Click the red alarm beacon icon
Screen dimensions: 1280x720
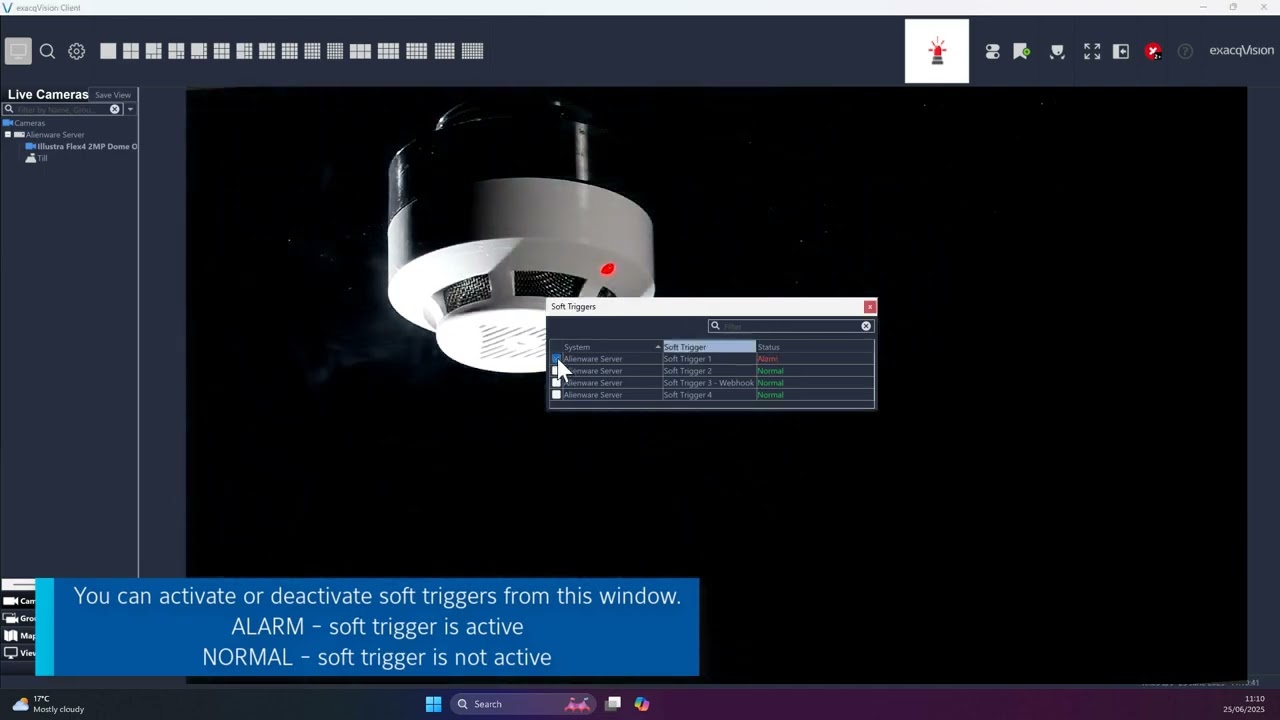pyautogui.click(x=937, y=51)
